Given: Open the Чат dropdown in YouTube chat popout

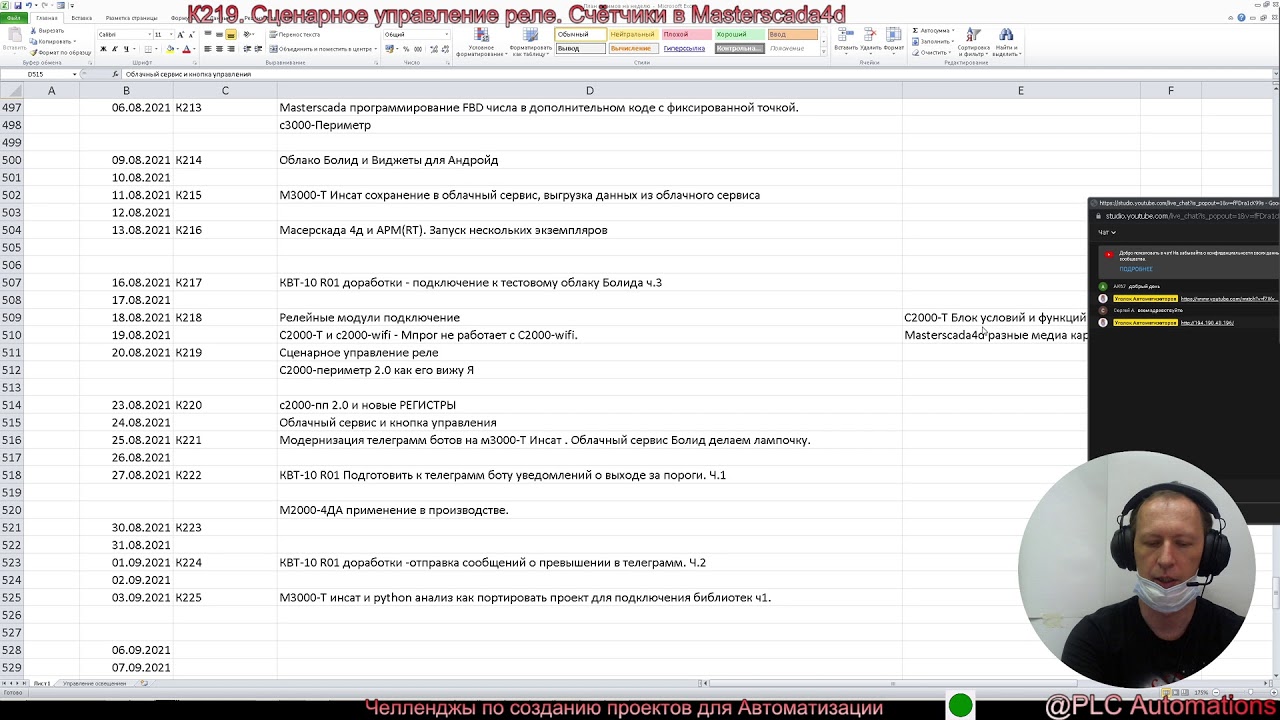Looking at the screenshot, I should (1107, 232).
